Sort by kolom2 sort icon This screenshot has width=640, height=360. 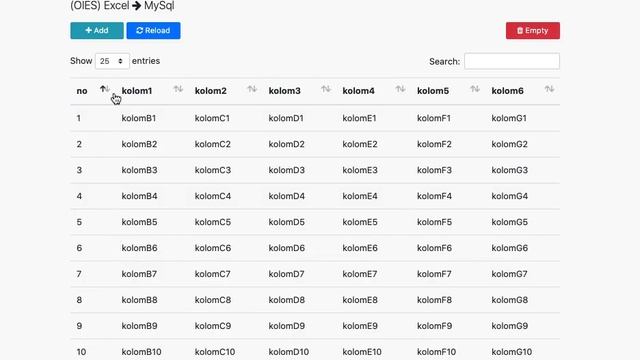click(x=252, y=89)
